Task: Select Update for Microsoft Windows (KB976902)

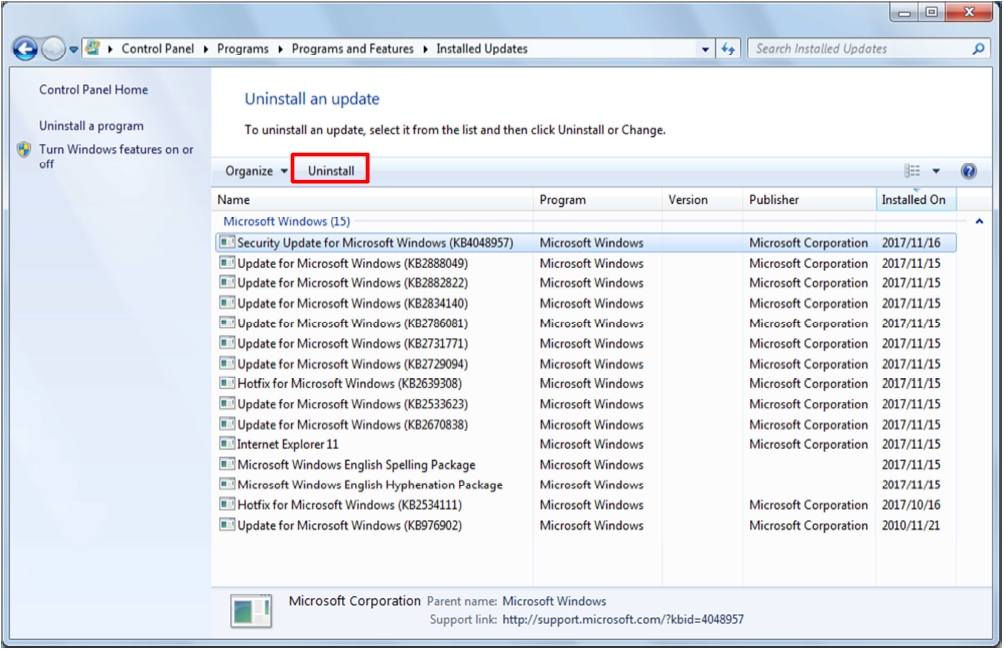Action: [586, 525]
